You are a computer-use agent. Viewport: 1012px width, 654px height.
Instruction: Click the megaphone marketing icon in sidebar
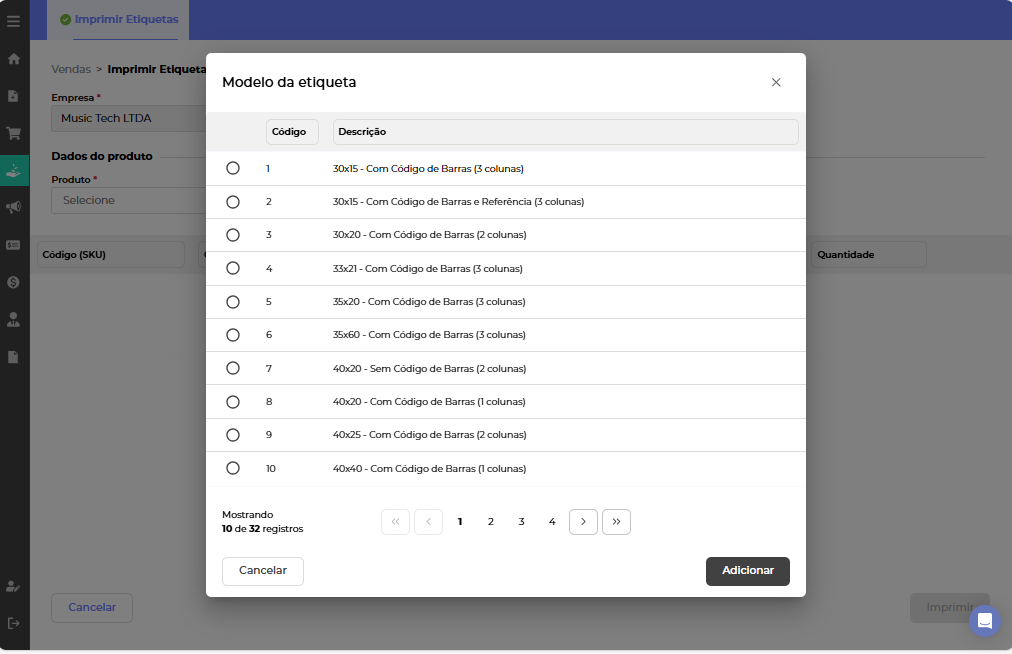tap(14, 207)
